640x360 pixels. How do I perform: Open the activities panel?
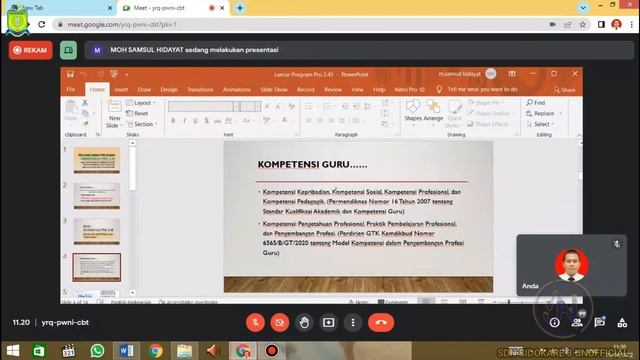tap(622, 322)
